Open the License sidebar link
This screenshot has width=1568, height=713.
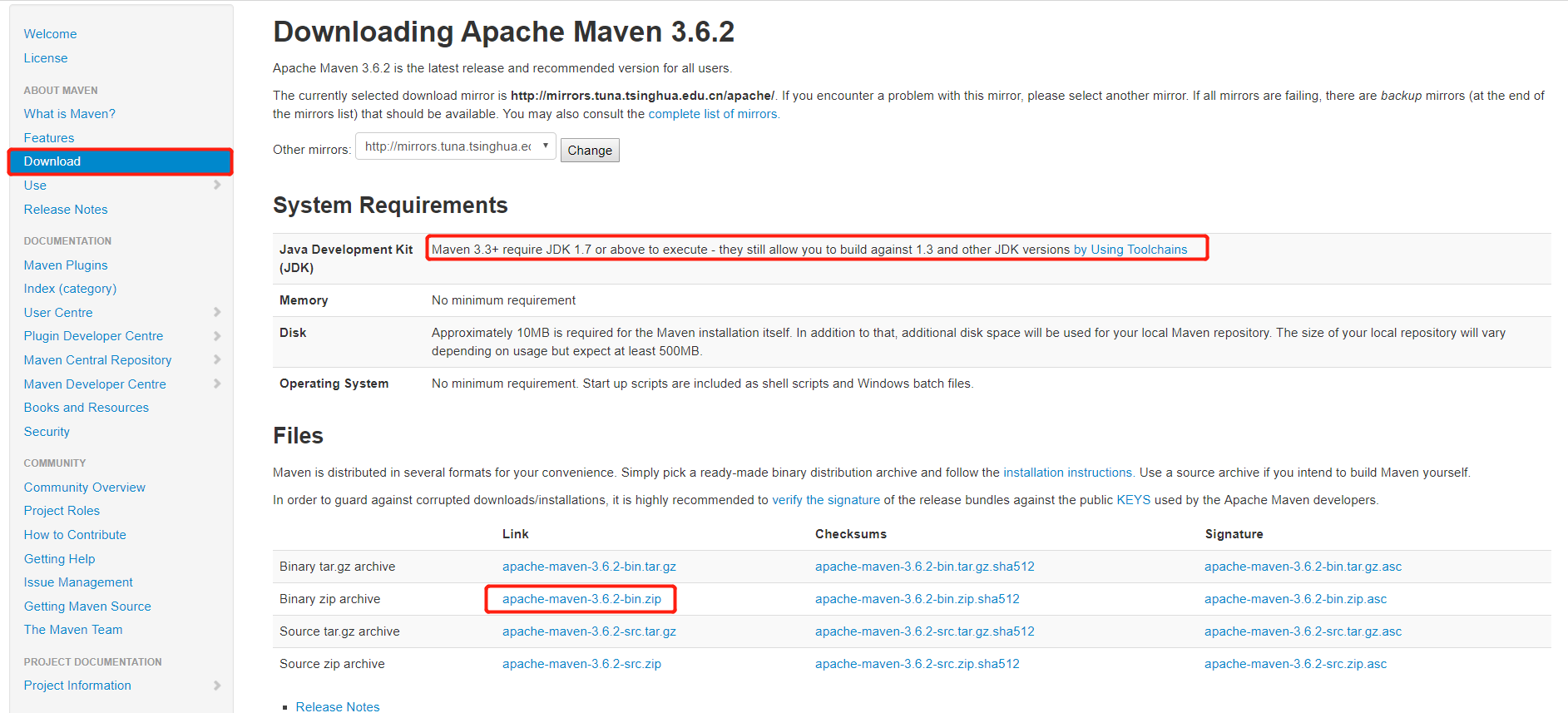(46, 58)
